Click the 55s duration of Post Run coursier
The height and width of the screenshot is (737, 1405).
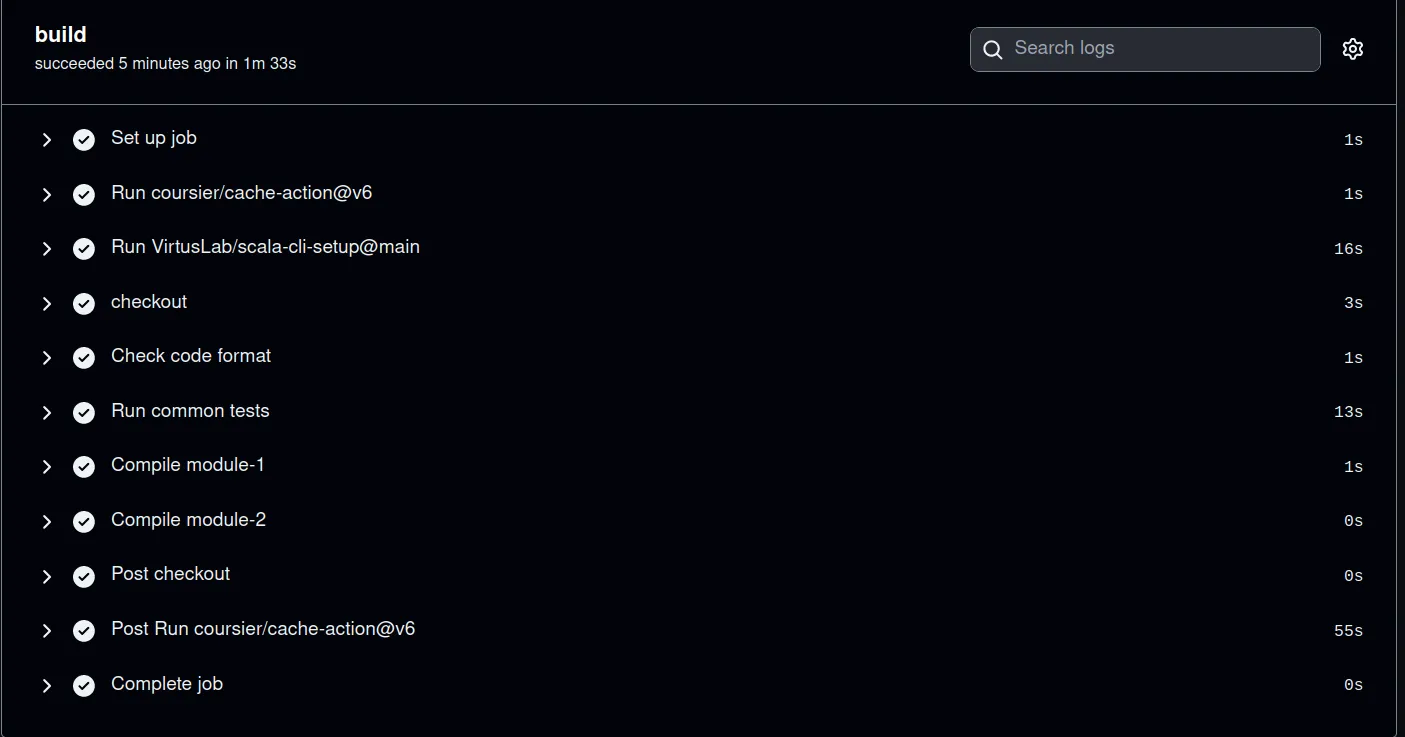coord(1348,631)
